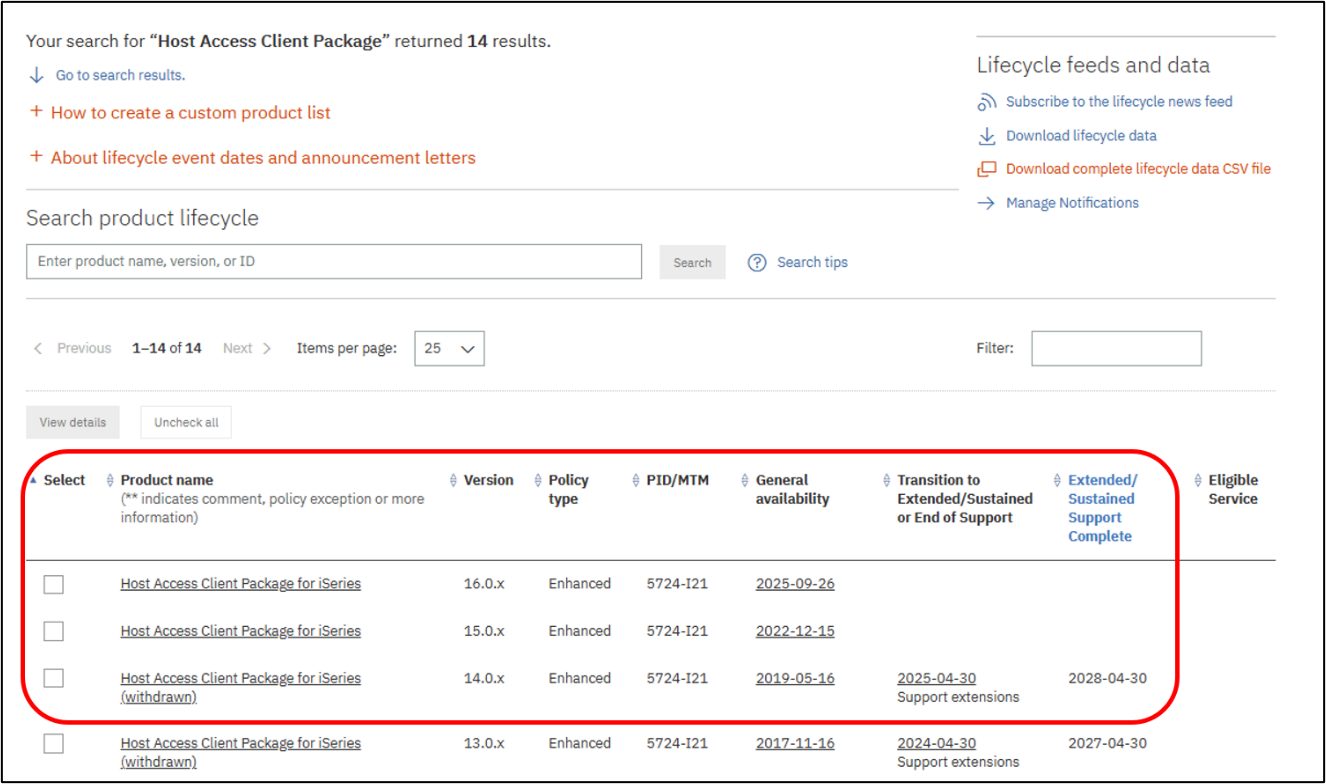Click the Next page chevron
The image size is (1326, 784).
[267, 348]
